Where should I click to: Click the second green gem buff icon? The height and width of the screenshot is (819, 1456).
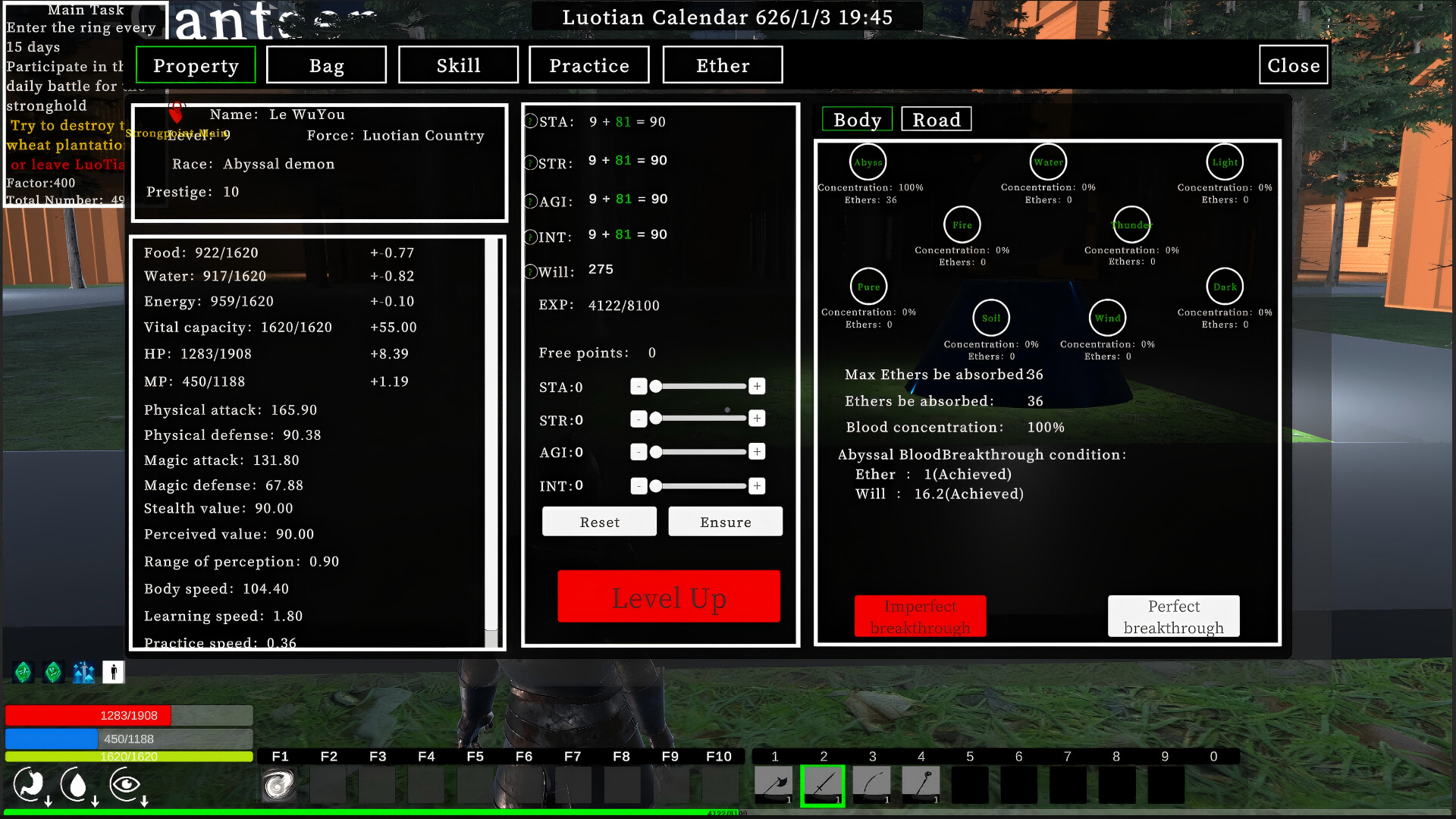[53, 672]
